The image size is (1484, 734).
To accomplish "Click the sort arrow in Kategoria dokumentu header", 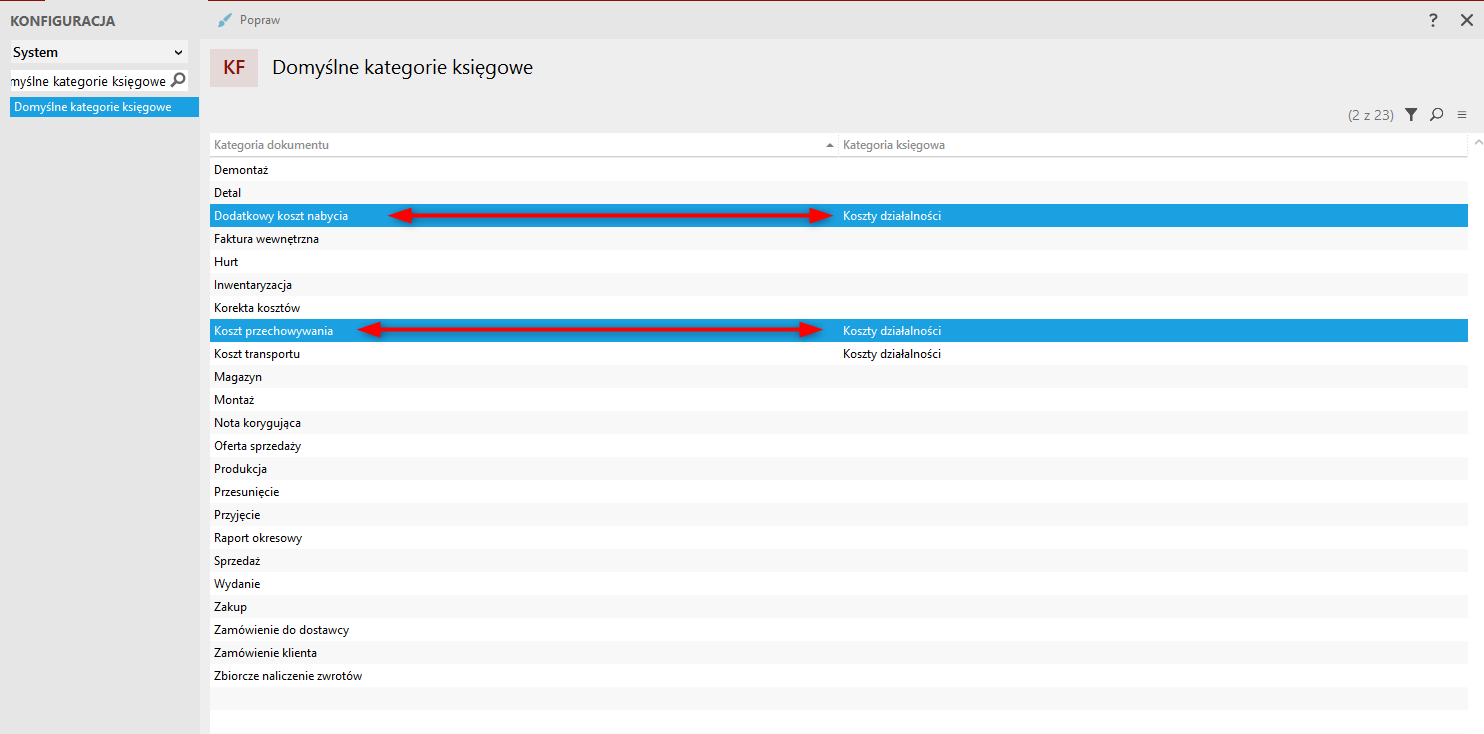I will (830, 145).
